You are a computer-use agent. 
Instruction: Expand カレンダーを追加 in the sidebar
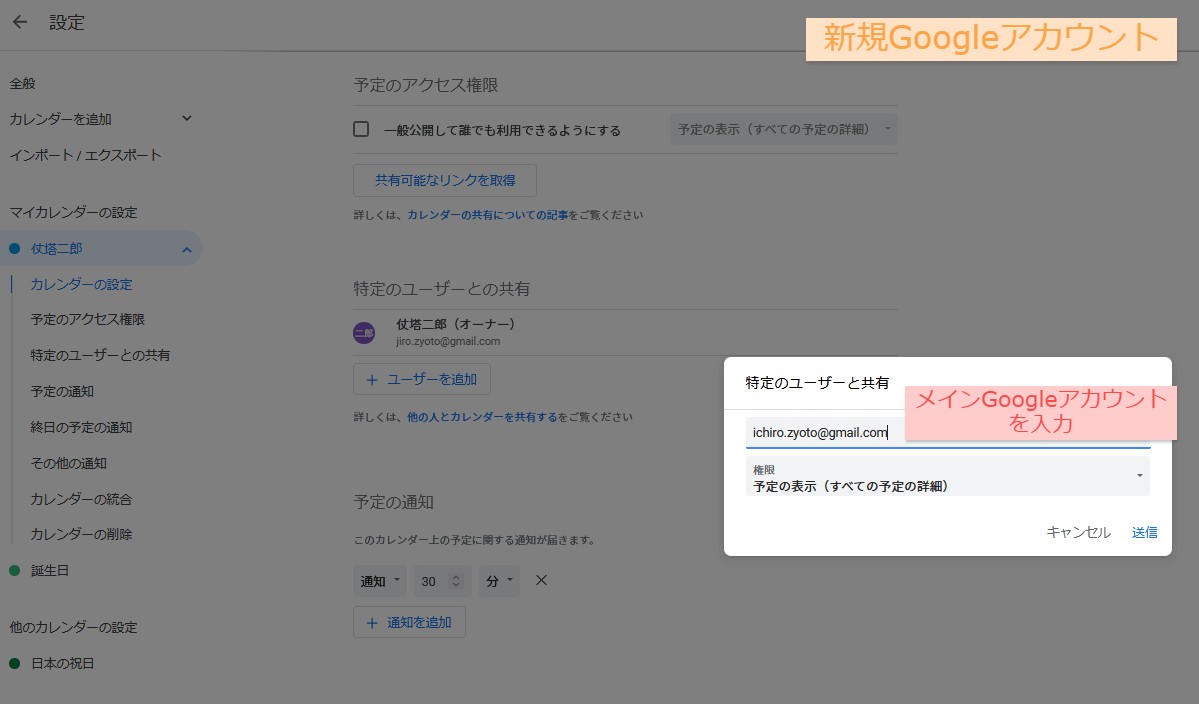pos(186,119)
